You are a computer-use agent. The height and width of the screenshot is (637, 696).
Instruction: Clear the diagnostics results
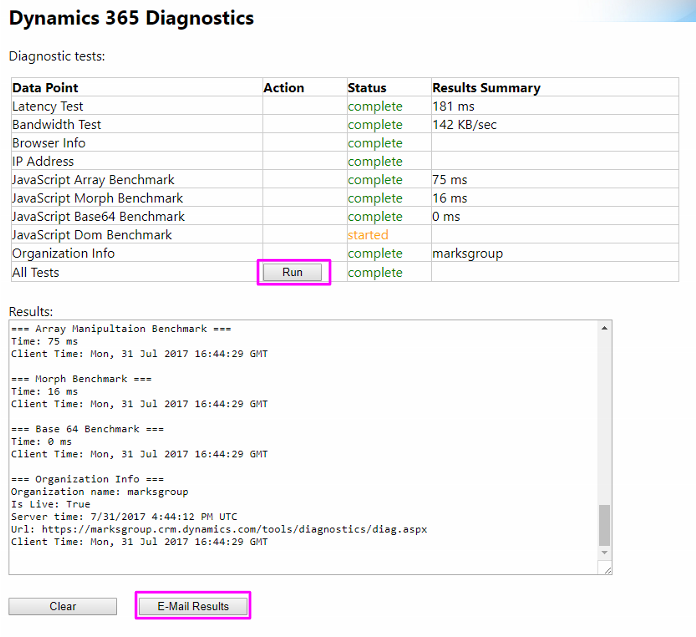63,606
